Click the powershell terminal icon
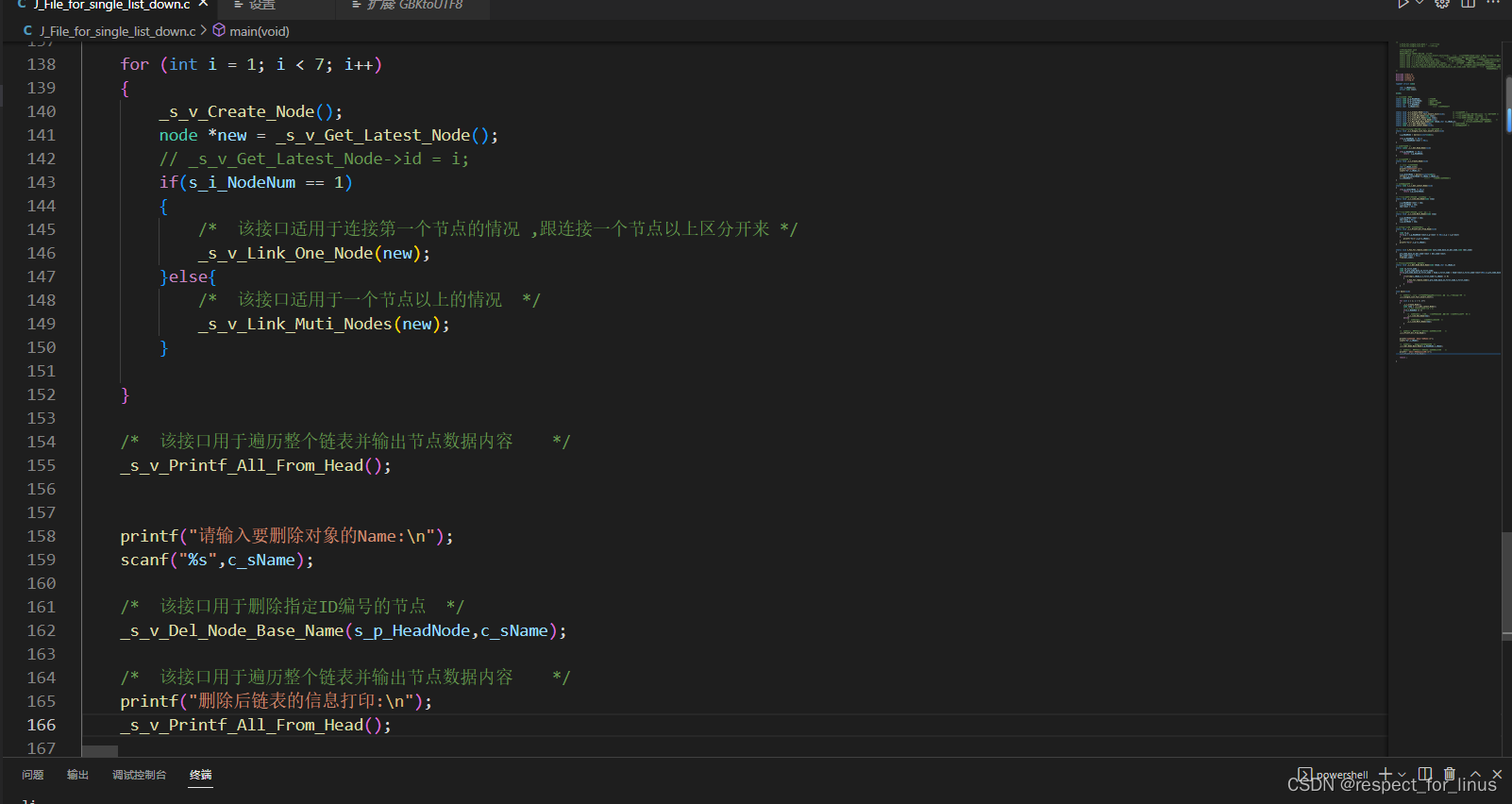This screenshot has height=804, width=1512. point(1304,774)
